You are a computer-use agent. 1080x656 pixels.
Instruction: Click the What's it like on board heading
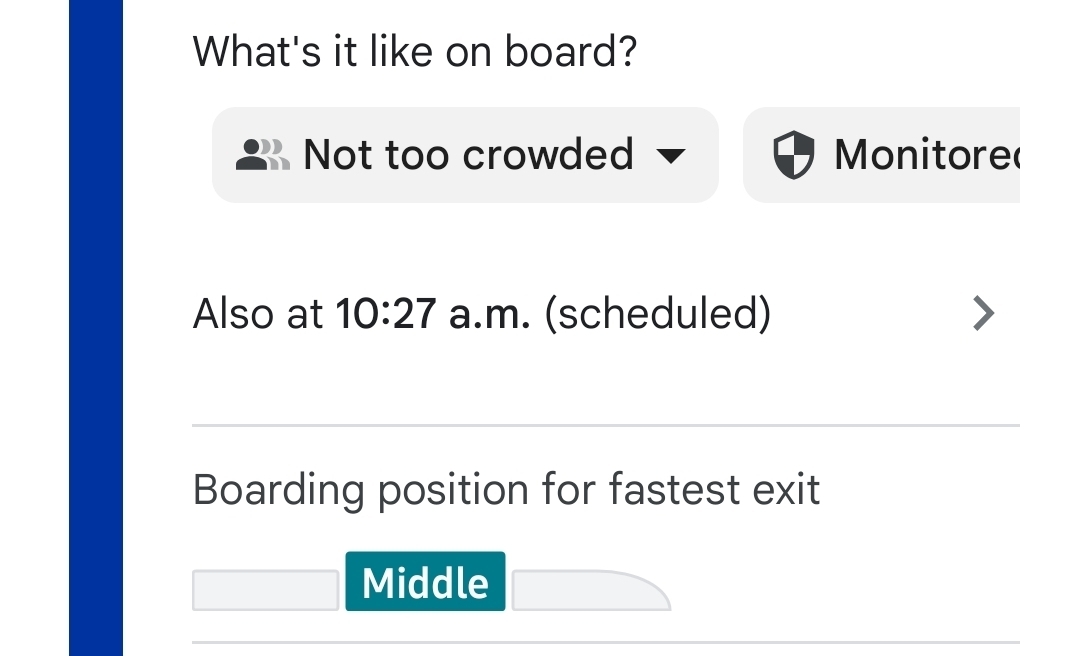click(414, 51)
